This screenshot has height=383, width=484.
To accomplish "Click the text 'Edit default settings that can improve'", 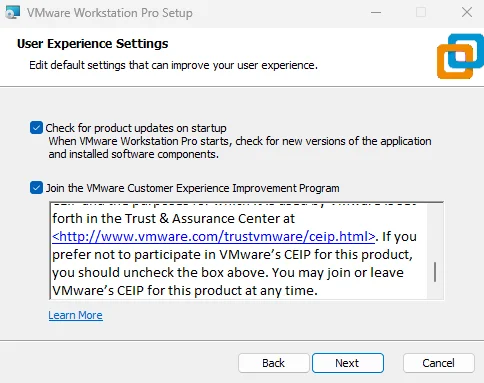I will (120, 65).
